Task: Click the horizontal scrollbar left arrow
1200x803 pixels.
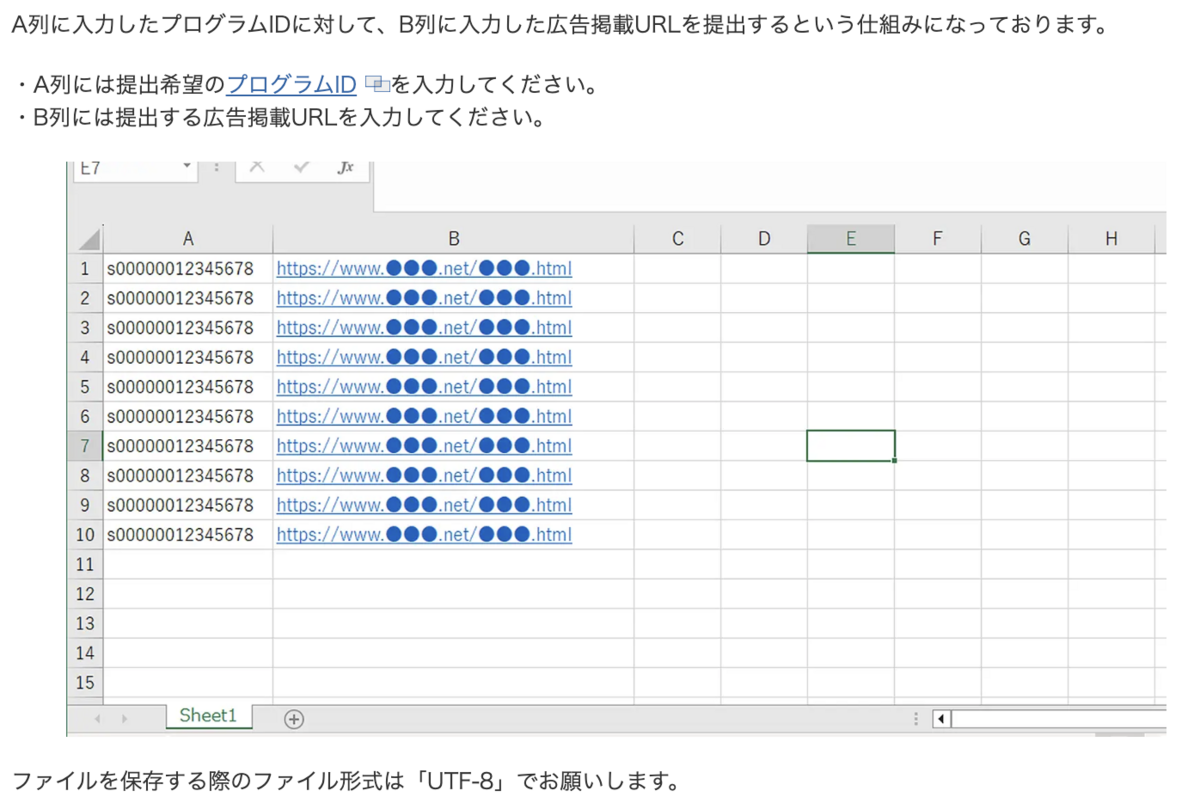Action: (x=940, y=718)
